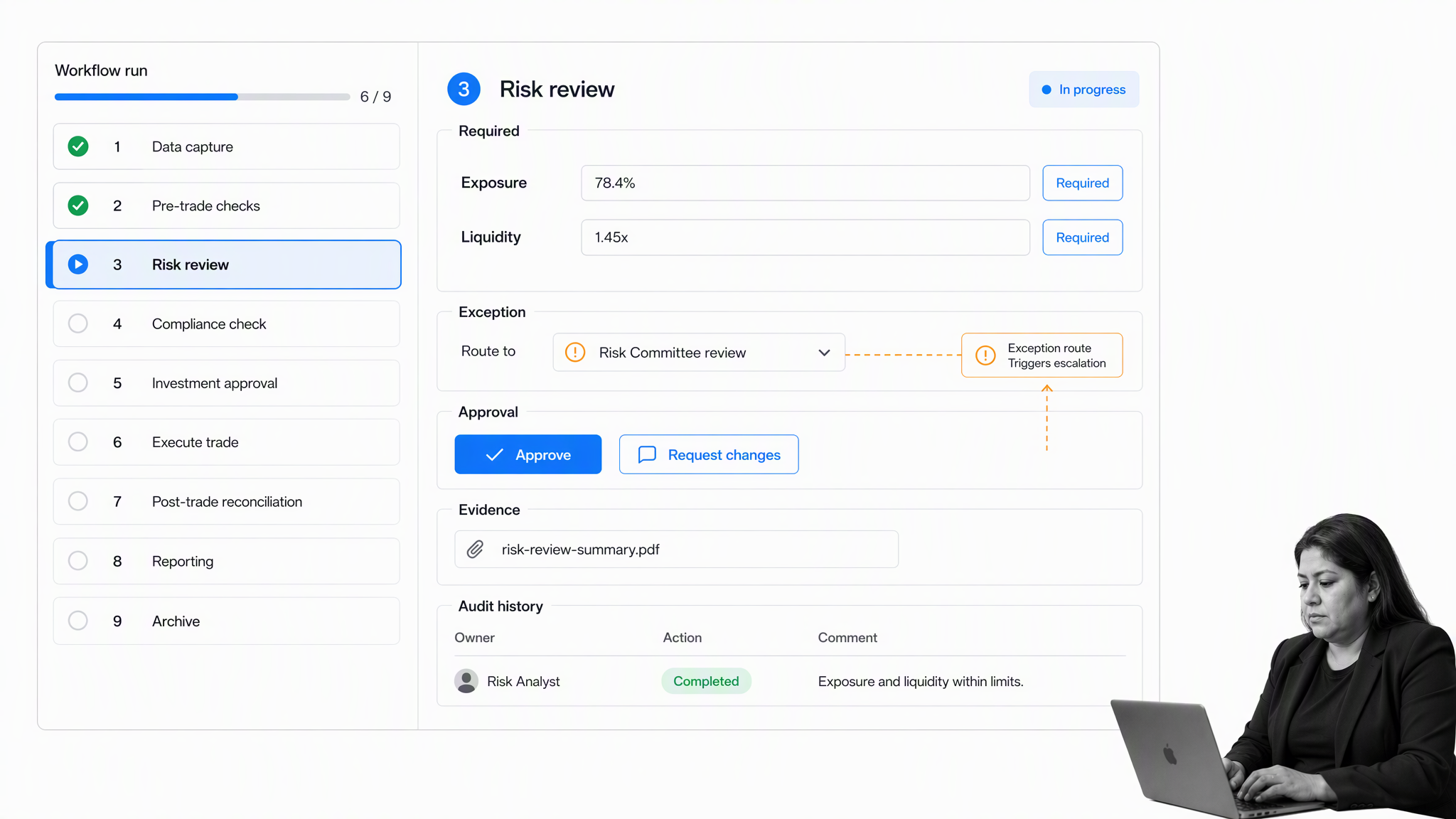Select the empty circle for Reporting
This screenshot has height=819, width=1456.
78,561
